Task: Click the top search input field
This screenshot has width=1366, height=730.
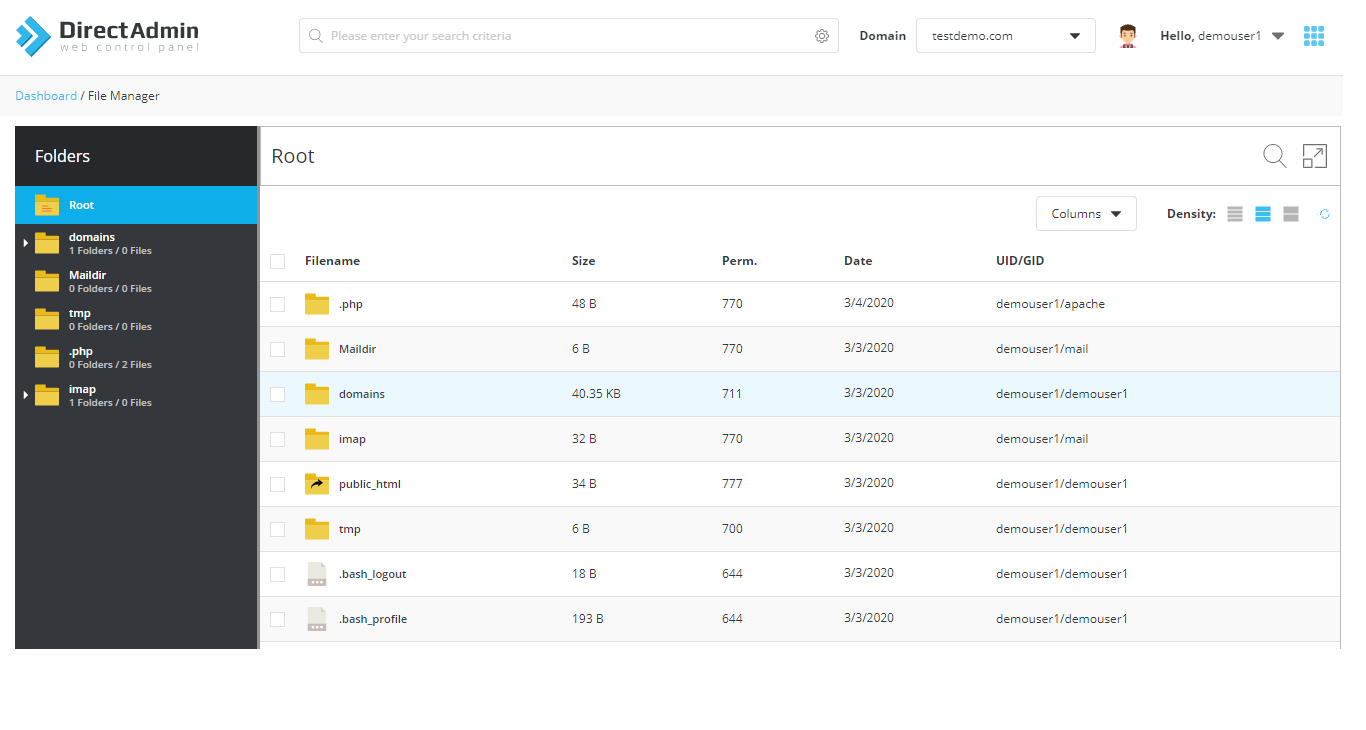Action: point(568,36)
